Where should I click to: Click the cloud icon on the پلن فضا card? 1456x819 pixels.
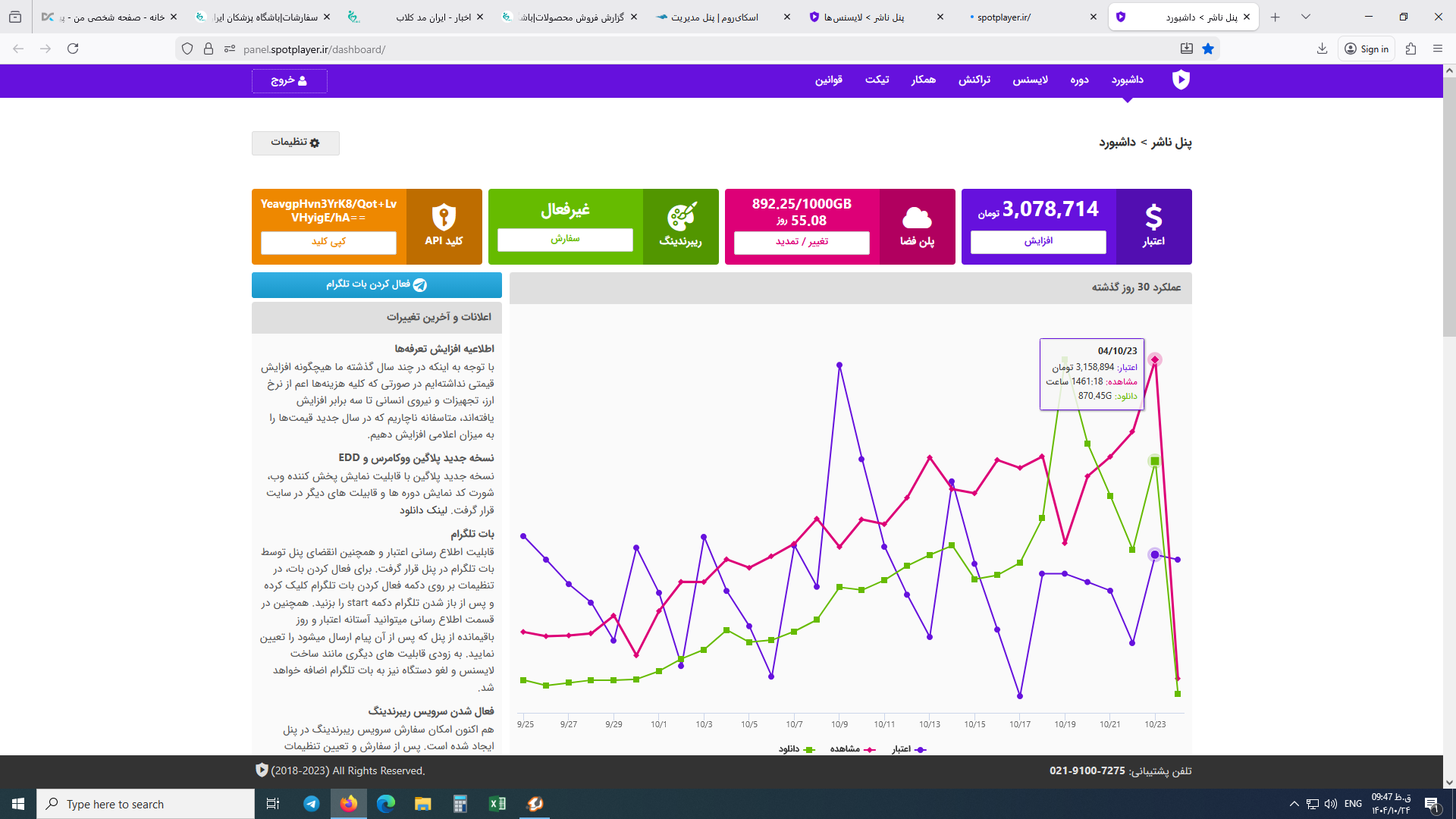917,216
